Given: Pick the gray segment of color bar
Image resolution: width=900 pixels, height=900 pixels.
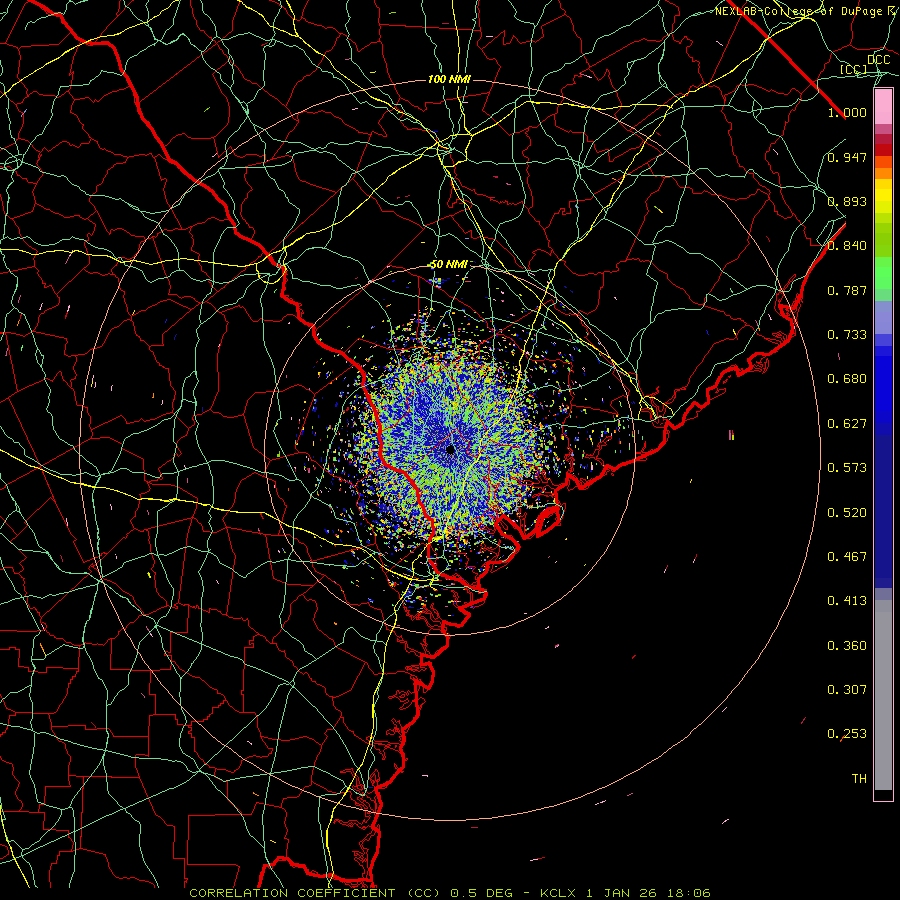Looking at the screenshot, I should click(883, 695).
